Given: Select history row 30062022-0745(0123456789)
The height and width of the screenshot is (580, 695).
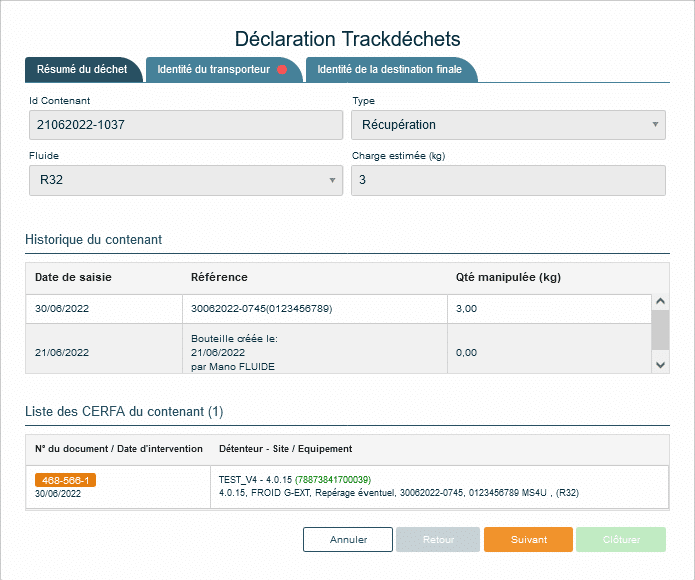Looking at the screenshot, I should tap(261, 309).
